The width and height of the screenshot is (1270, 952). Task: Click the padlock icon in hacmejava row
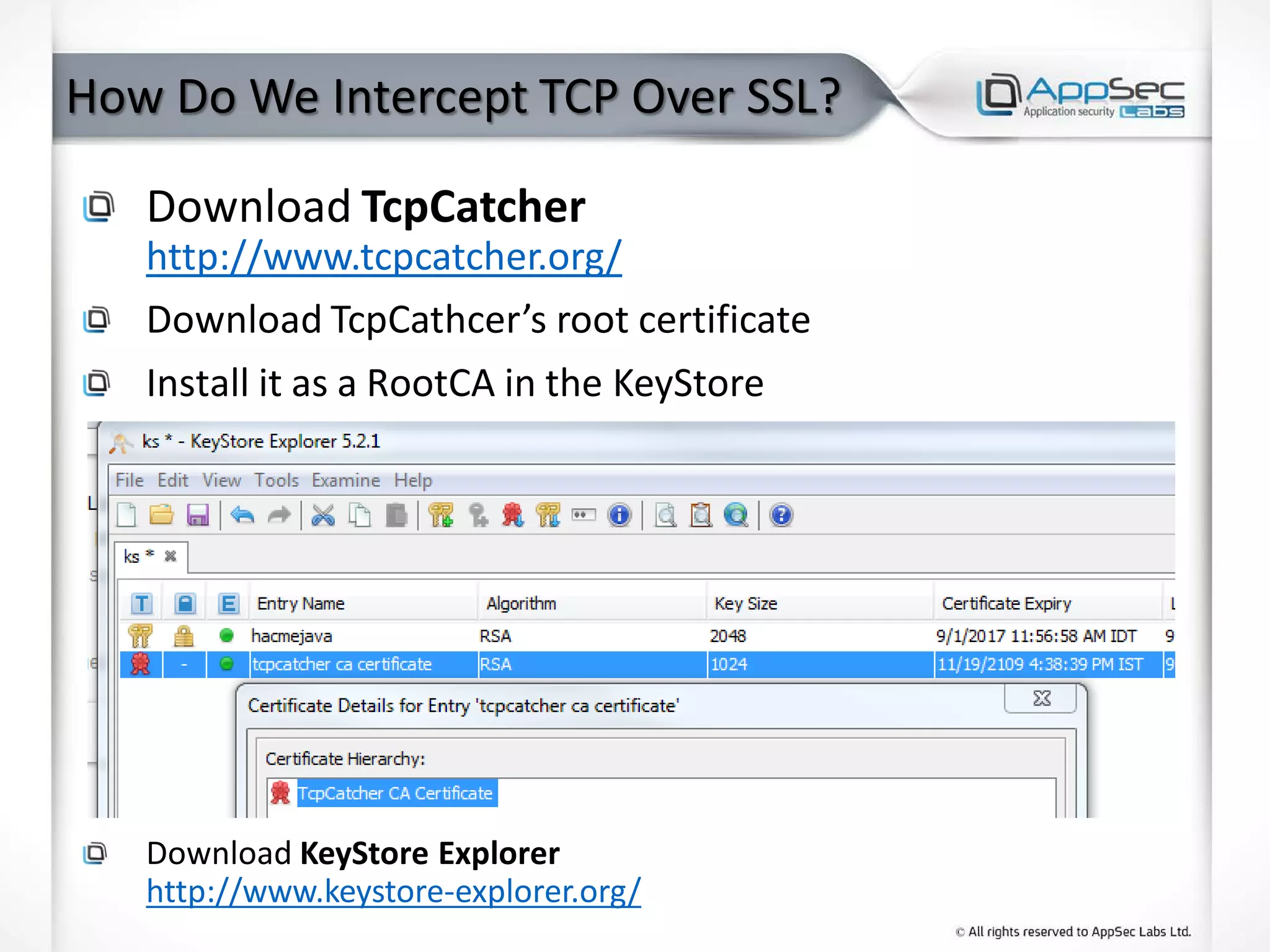pos(184,636)
